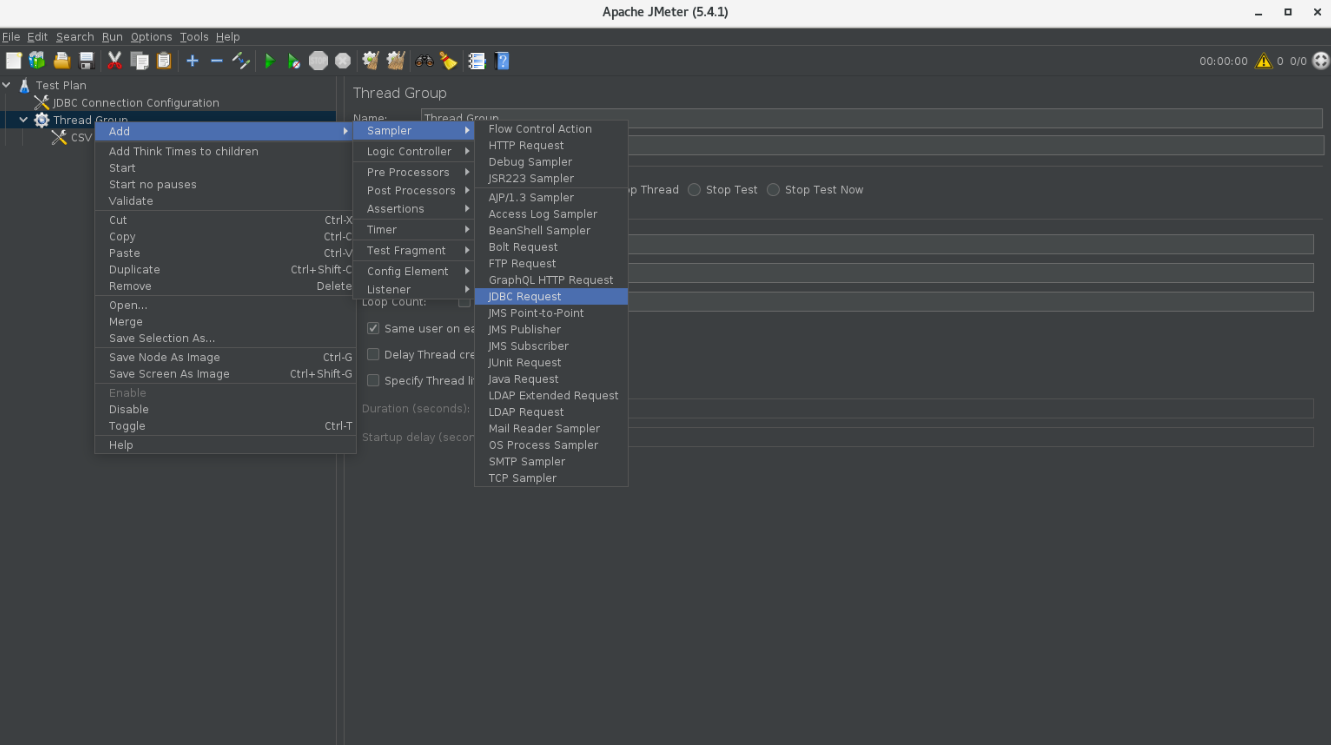The height and width of the screenshot is (745, 1334).
Task: Click the Help question-mark toolbar icon
Action: pos(502,61)
